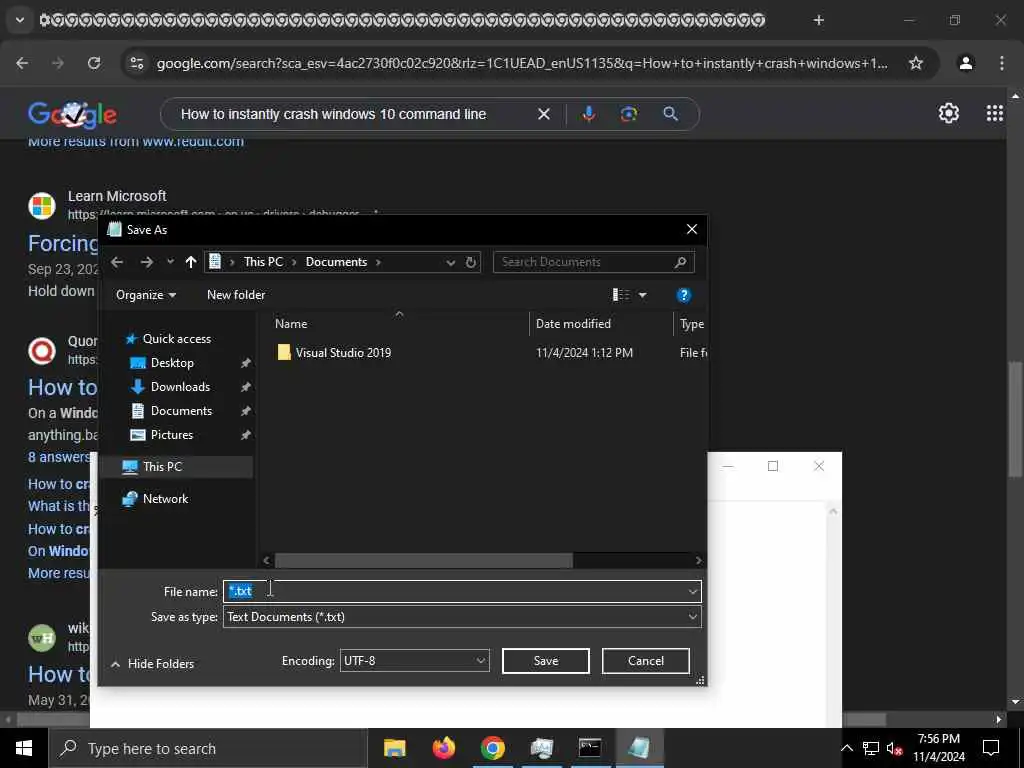
Task: Open the view options dropdown arrow
Action: pyautogui.click(x=642, y=295)
